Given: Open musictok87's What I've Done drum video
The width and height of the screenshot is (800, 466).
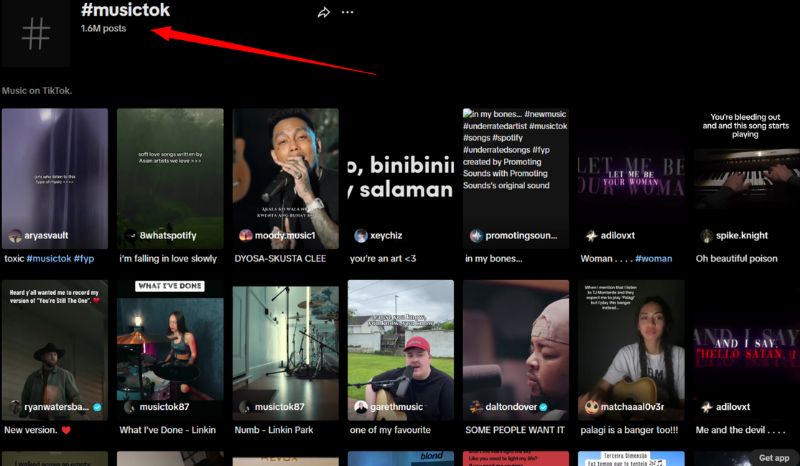Looking at the screenshot, I should [x=170, y=350].
